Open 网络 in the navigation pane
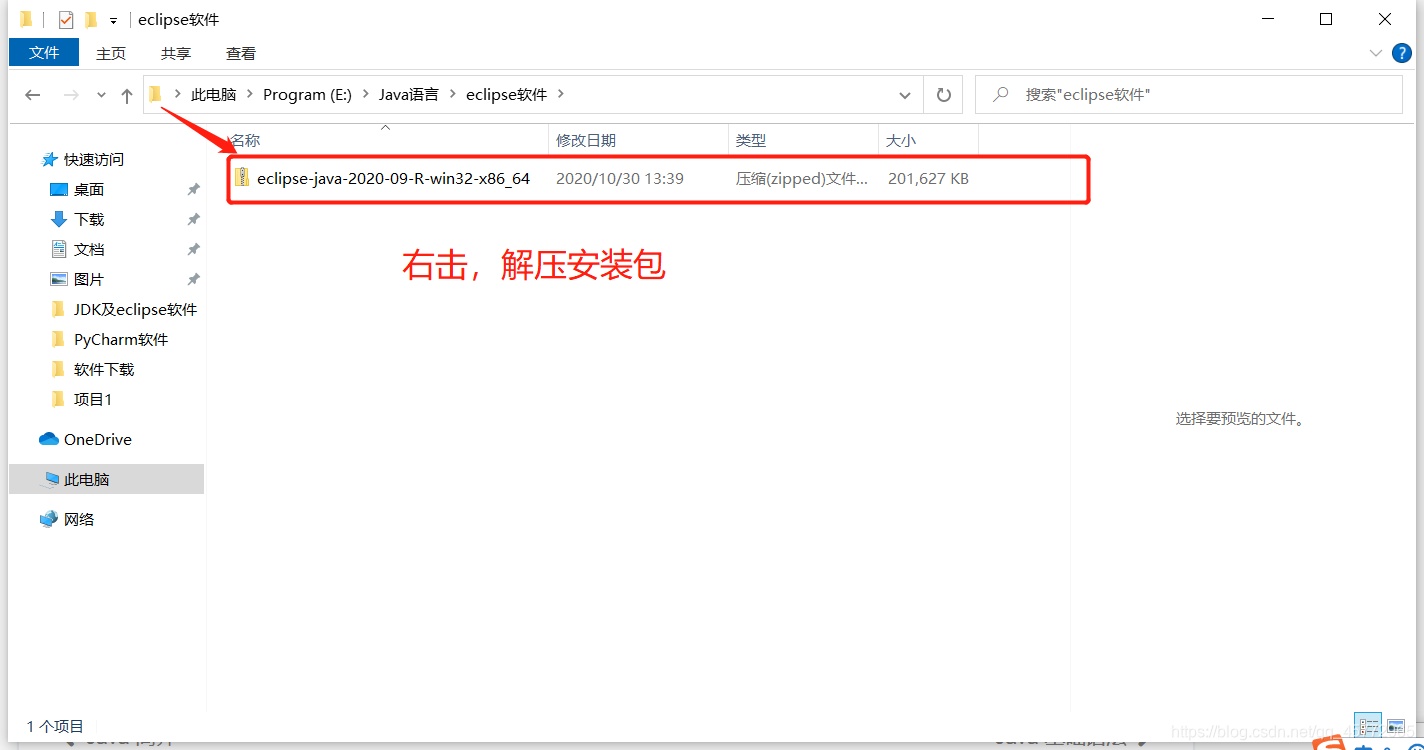This screenshot has width=1424, height=750. coord(79,520)
